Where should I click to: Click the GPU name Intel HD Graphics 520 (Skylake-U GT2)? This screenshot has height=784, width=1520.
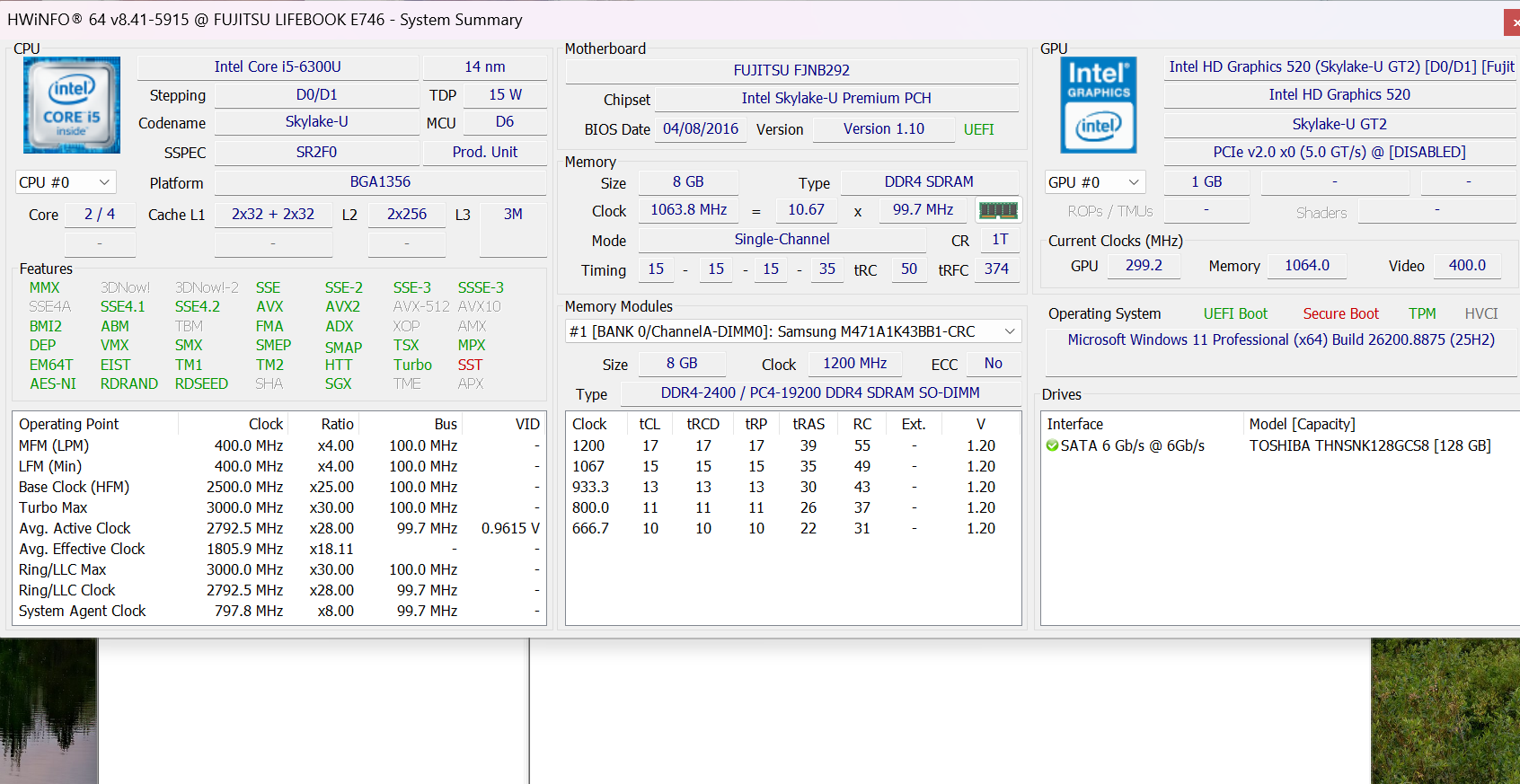pos(1341,66)
